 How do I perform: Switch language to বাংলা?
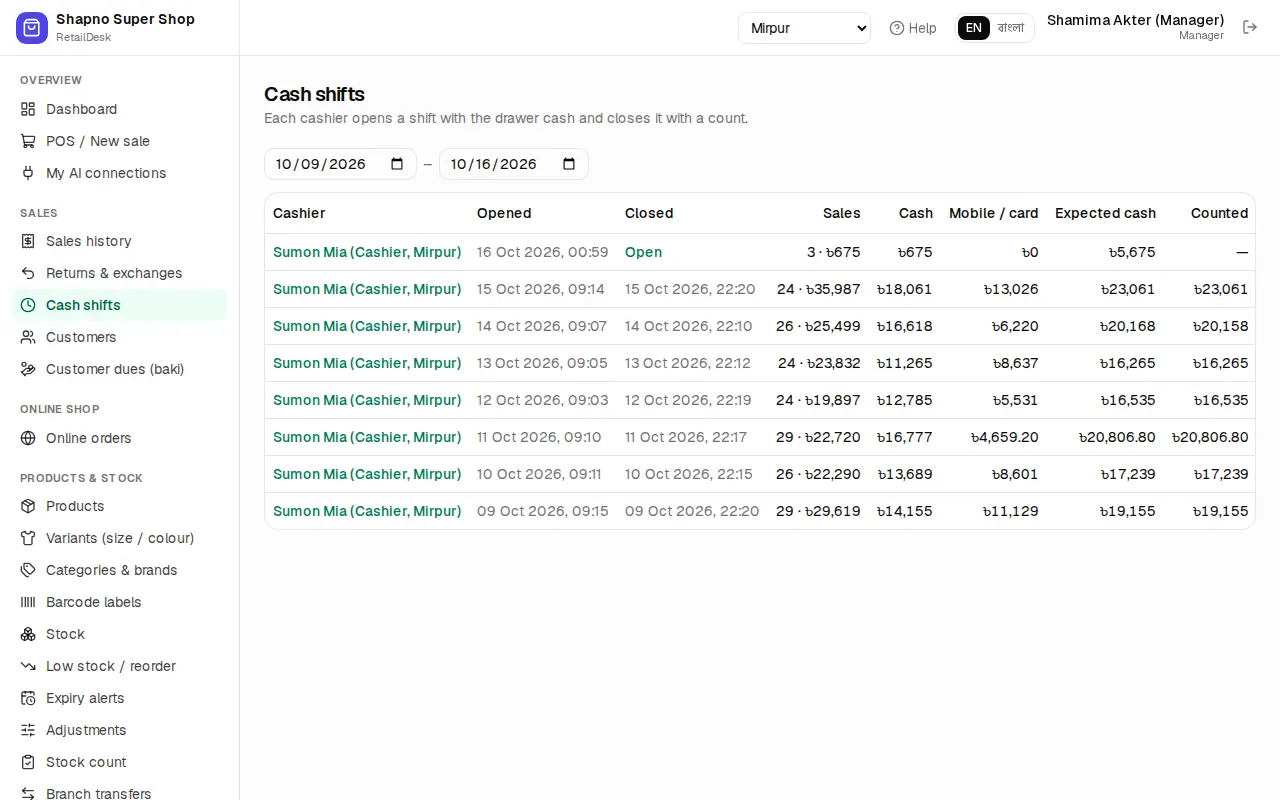[x=1011, y=28]
